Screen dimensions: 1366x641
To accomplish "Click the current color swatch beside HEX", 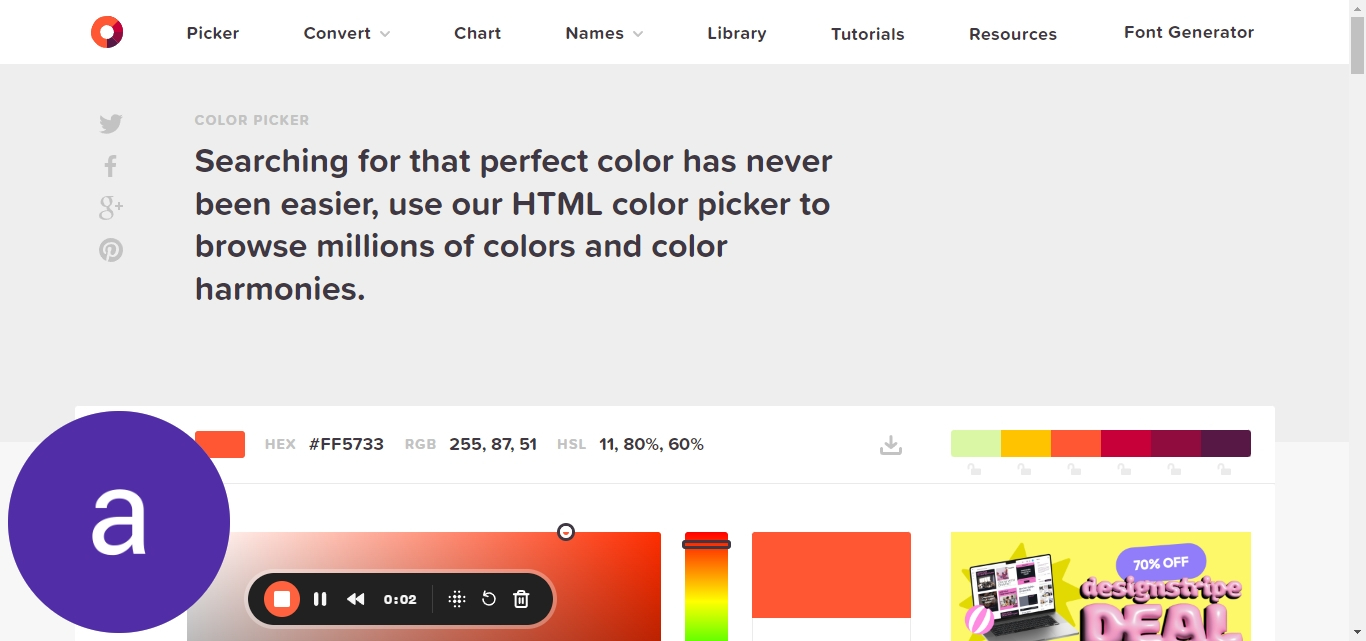I will click(220, 444).
